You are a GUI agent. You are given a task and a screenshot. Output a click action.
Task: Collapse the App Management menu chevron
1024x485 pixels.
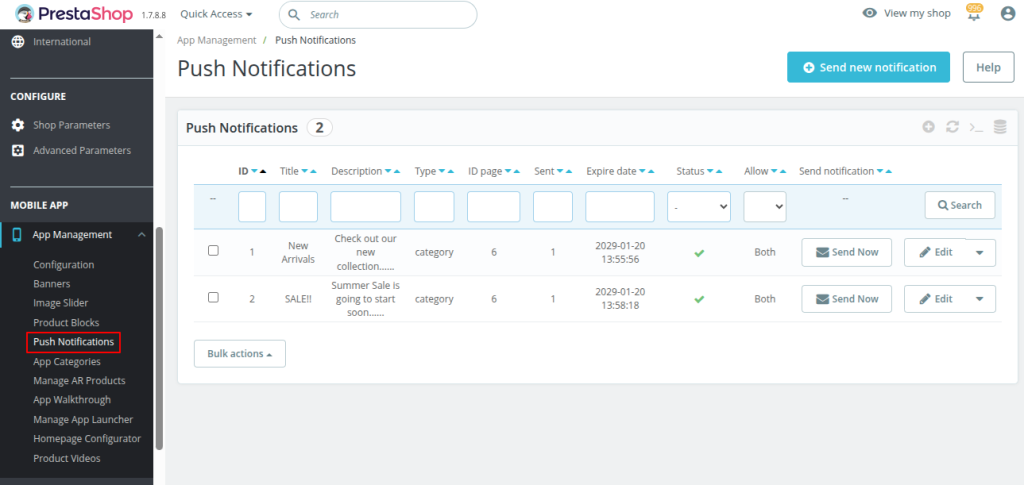(142, 234)
